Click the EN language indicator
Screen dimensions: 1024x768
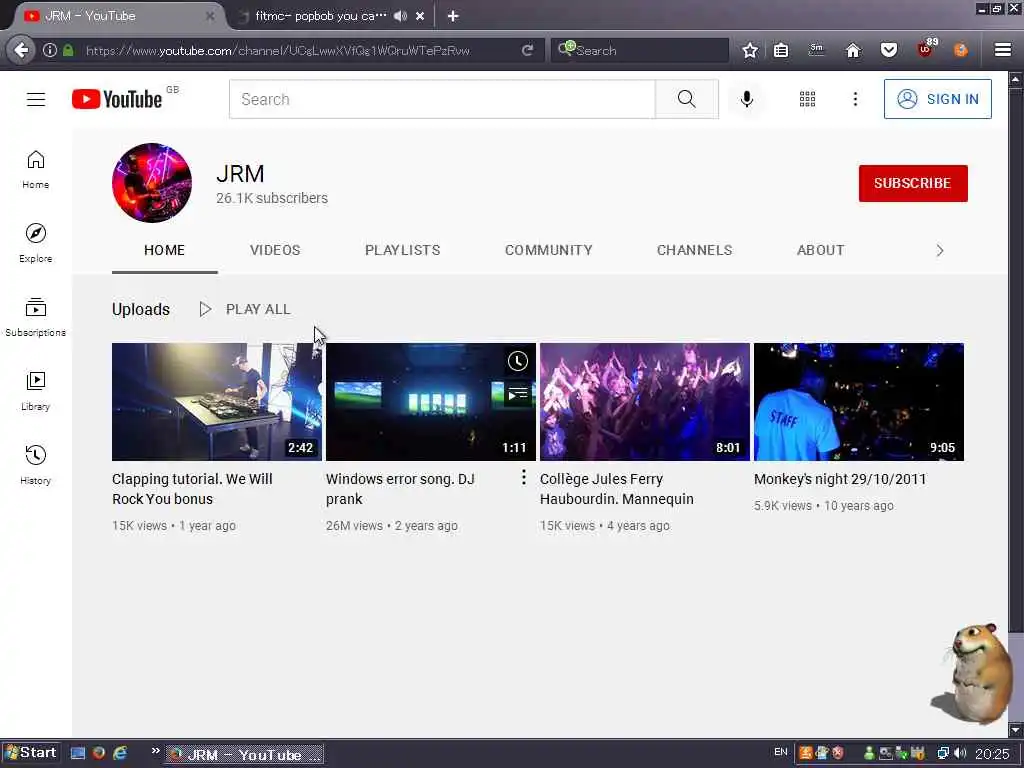click(x=780, y=752)
